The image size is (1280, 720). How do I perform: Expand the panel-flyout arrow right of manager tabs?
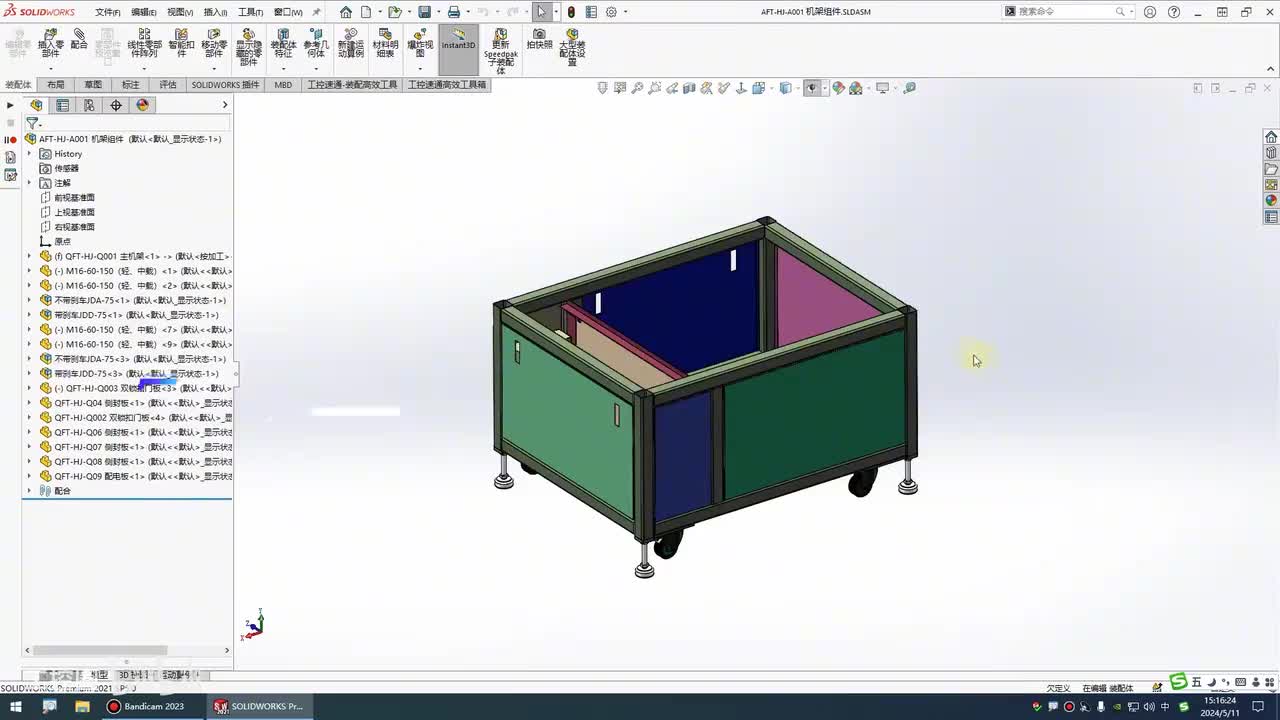pos(225,105)
